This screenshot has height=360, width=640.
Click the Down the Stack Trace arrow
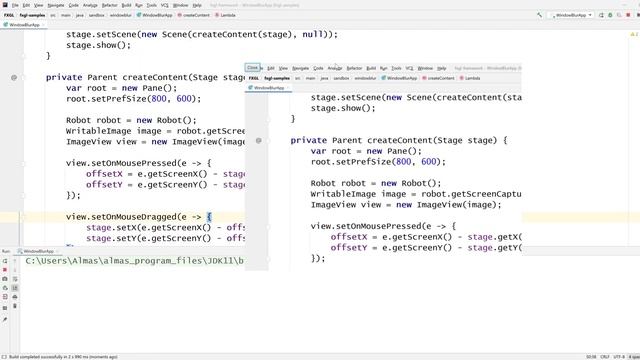pos(15,270)
